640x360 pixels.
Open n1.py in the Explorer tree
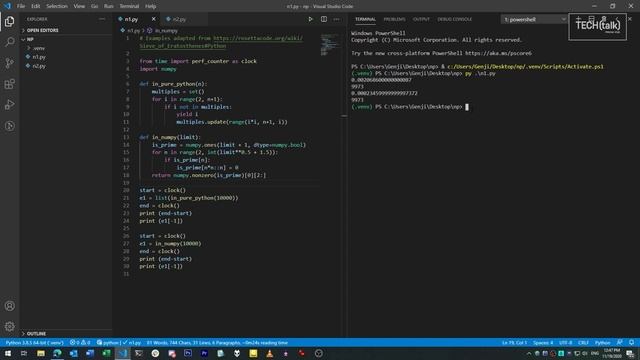coord(39,57)
